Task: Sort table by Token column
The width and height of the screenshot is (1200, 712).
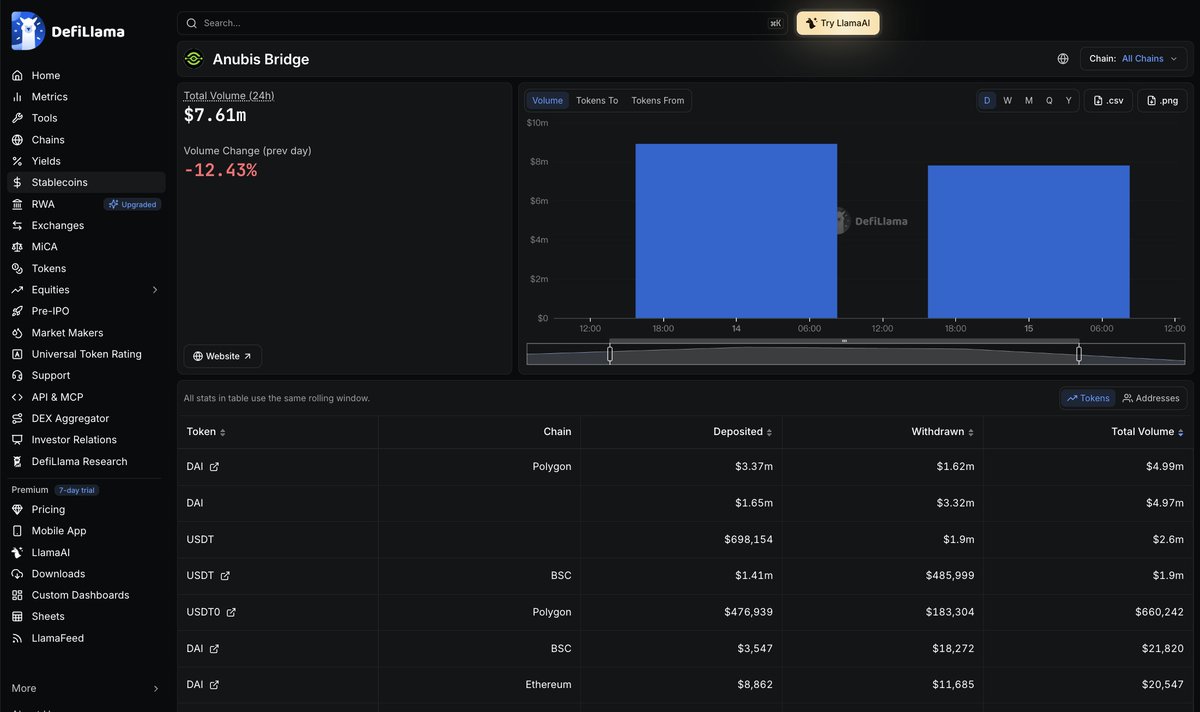Action: (x=206, y=432)
